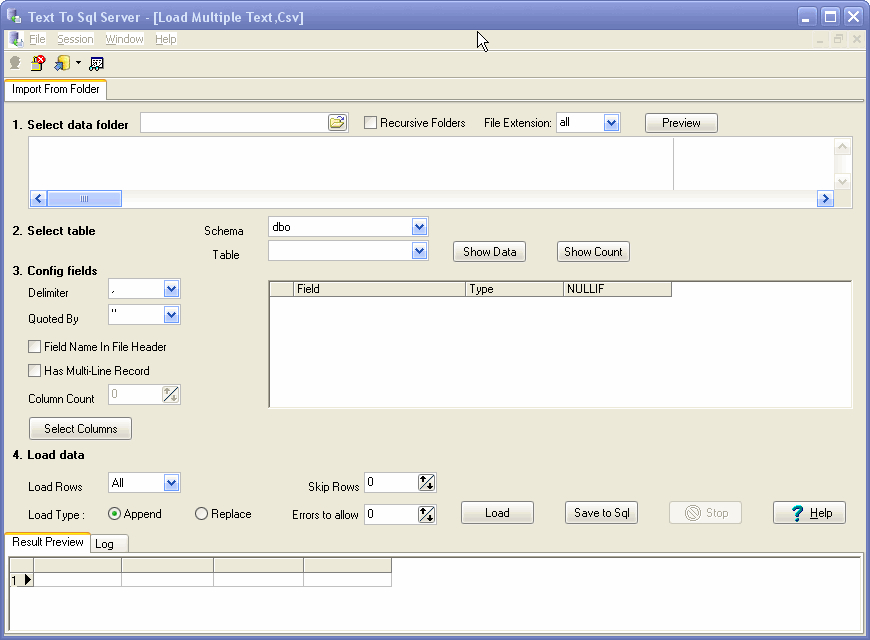Viewport: 870px width, 640px height.
Task: Click the import wizard toolbar icon
Action: click(62, 63)
